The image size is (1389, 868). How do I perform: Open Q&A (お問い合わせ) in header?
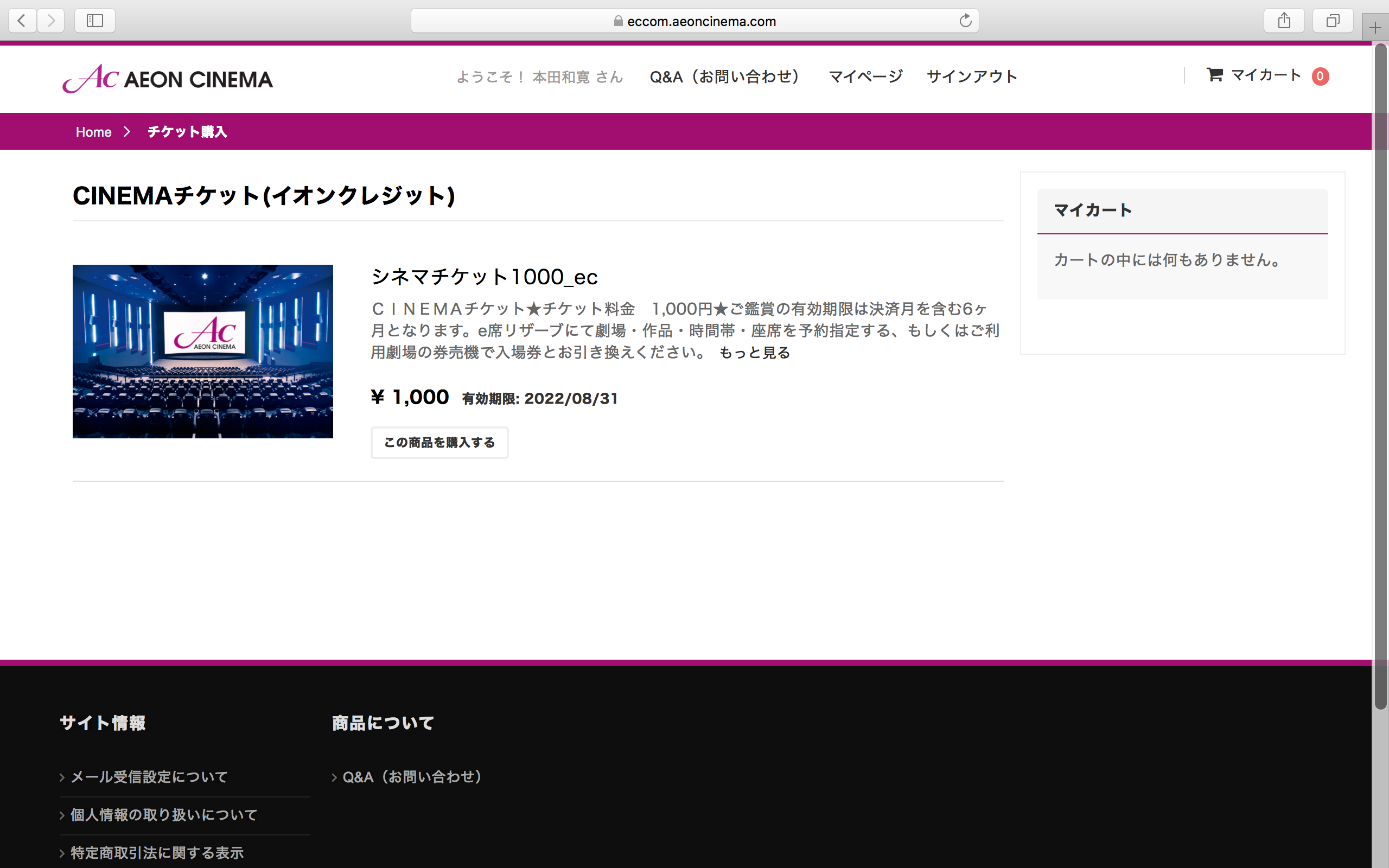click(x=724, y=76)
